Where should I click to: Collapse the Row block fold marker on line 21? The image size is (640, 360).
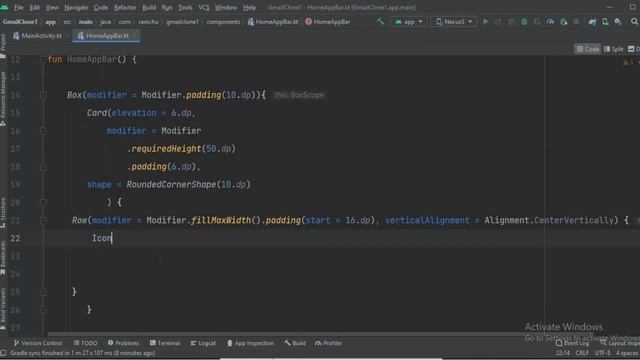pyautogui.click(x=43, y=220)
